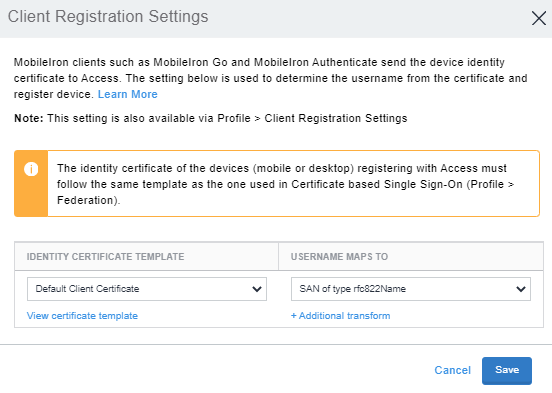The image size is (552, 393).
Task: Click the Client Registration Settings title text
Action: coord(108,17)
